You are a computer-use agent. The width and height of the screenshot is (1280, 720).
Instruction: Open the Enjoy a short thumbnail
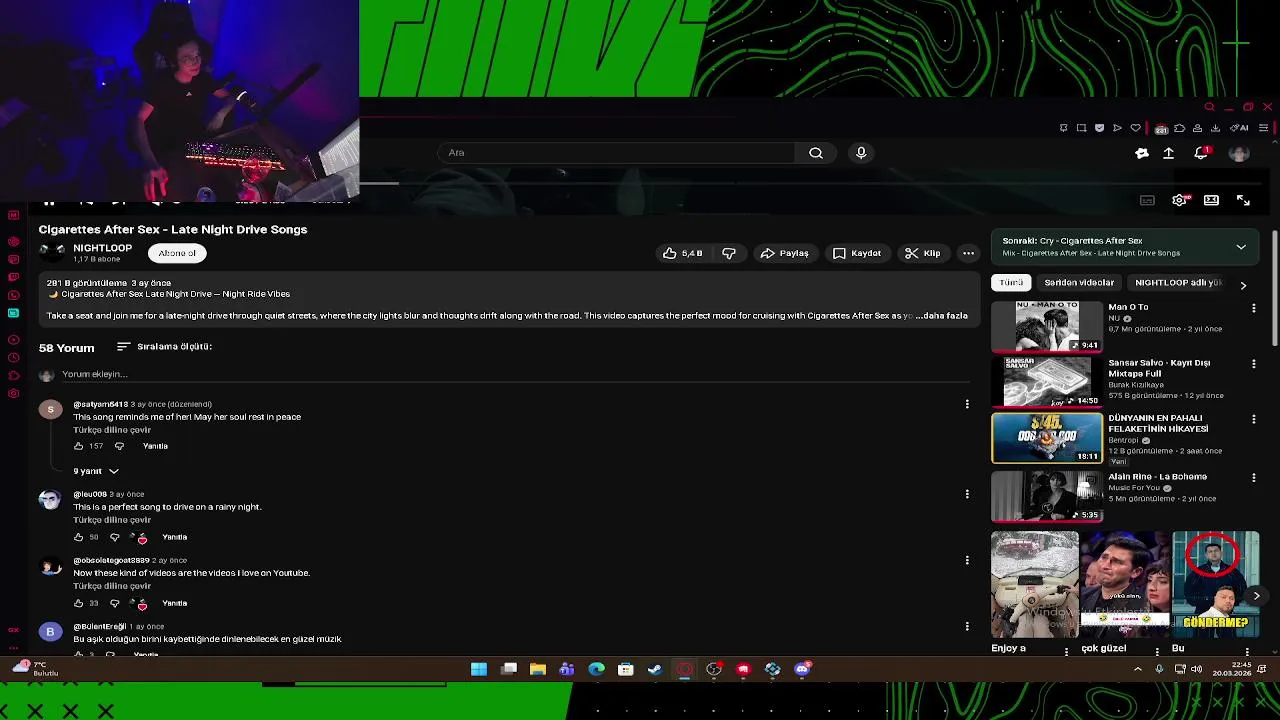coord(1035,585)
